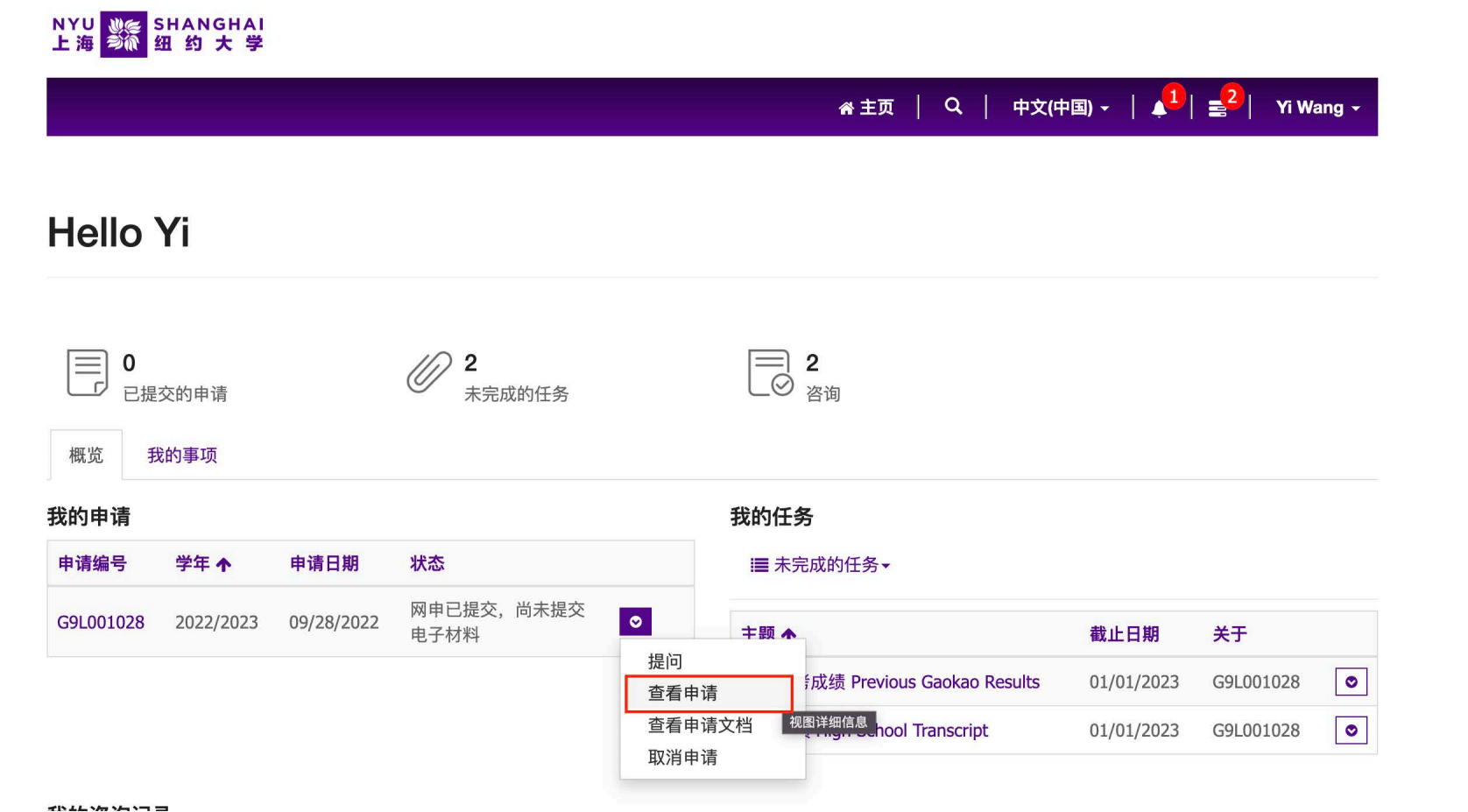The width and height of the screenshot is (1468, 812).
Task: Select 取消申请 from the context menu
Action: (682, 757)
